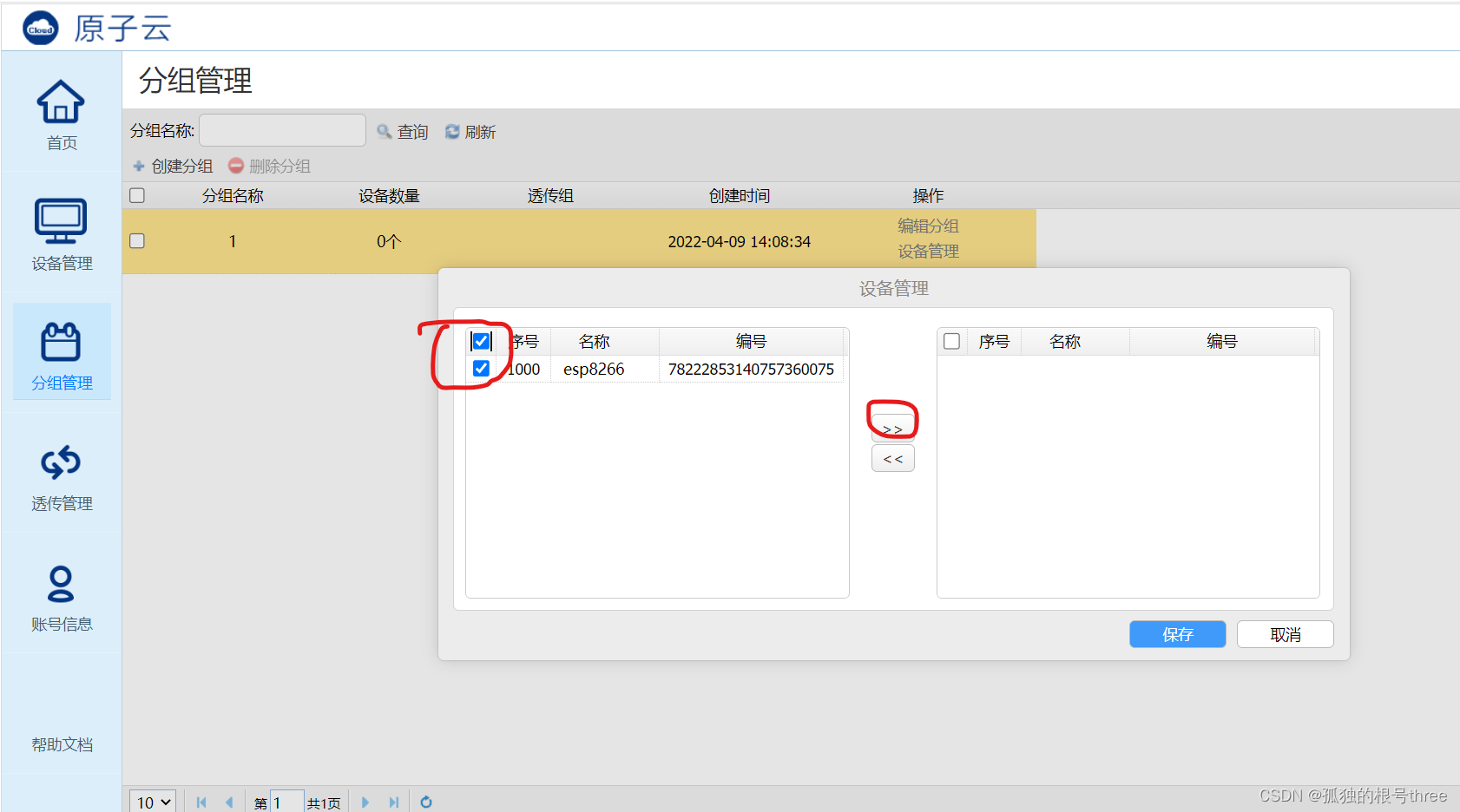Go to first page pagination icon
The height and width of the screenshot is (812, 1460).
point(201,802)
